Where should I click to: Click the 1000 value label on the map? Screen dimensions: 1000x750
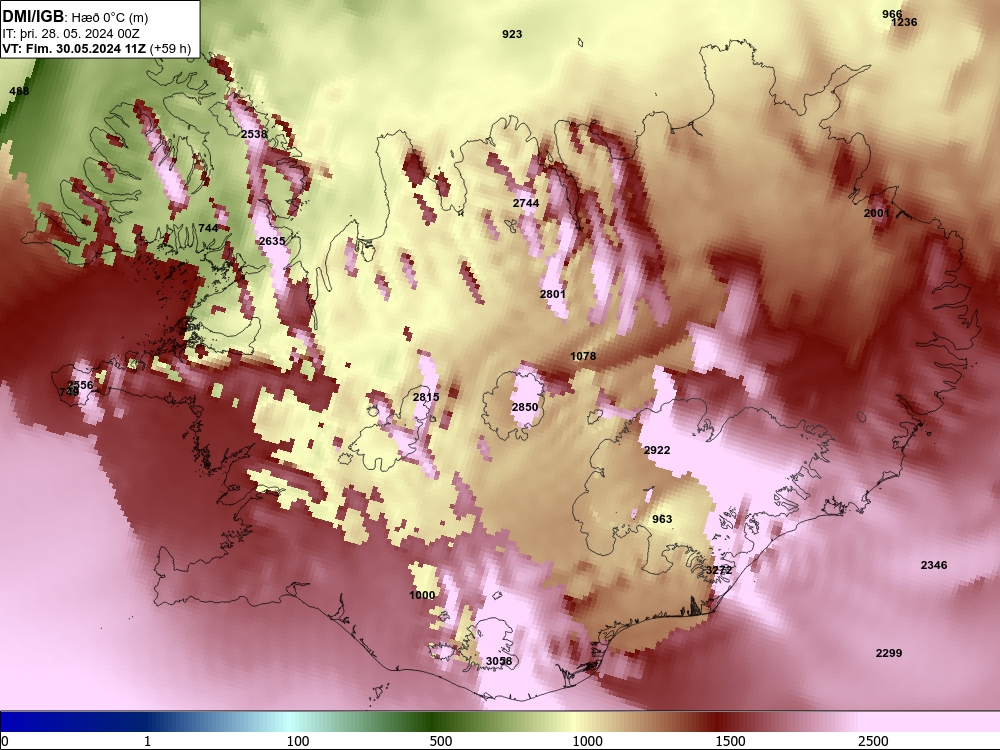[x=422, y=595]
